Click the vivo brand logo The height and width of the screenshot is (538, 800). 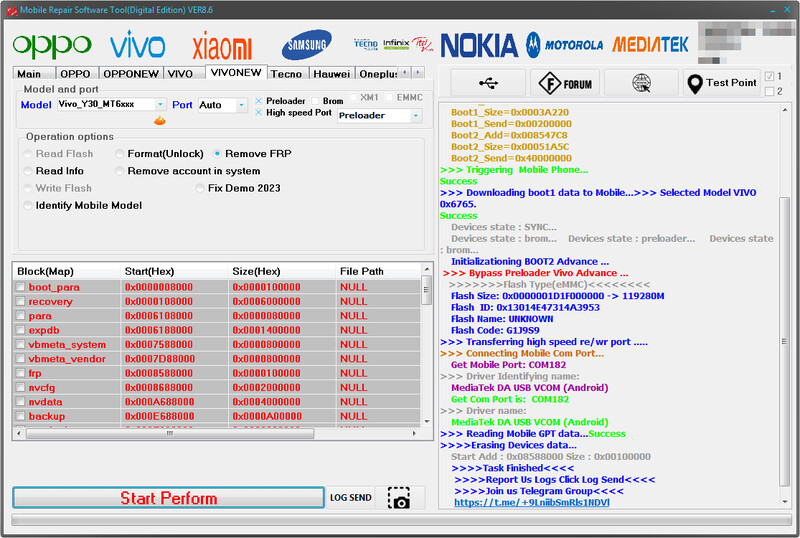click(137, 45)
